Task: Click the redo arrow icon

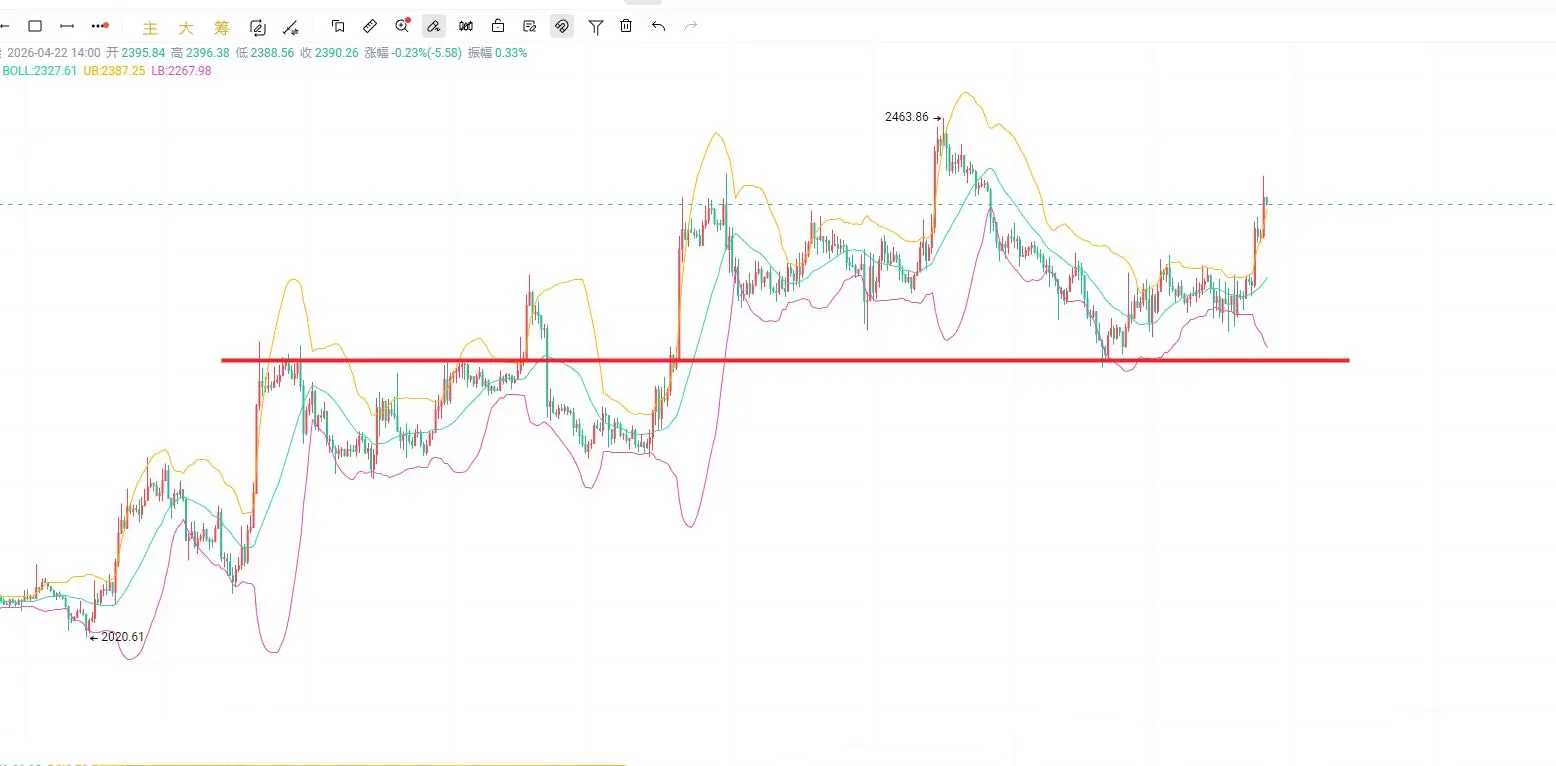Action: tap(690, 26)
